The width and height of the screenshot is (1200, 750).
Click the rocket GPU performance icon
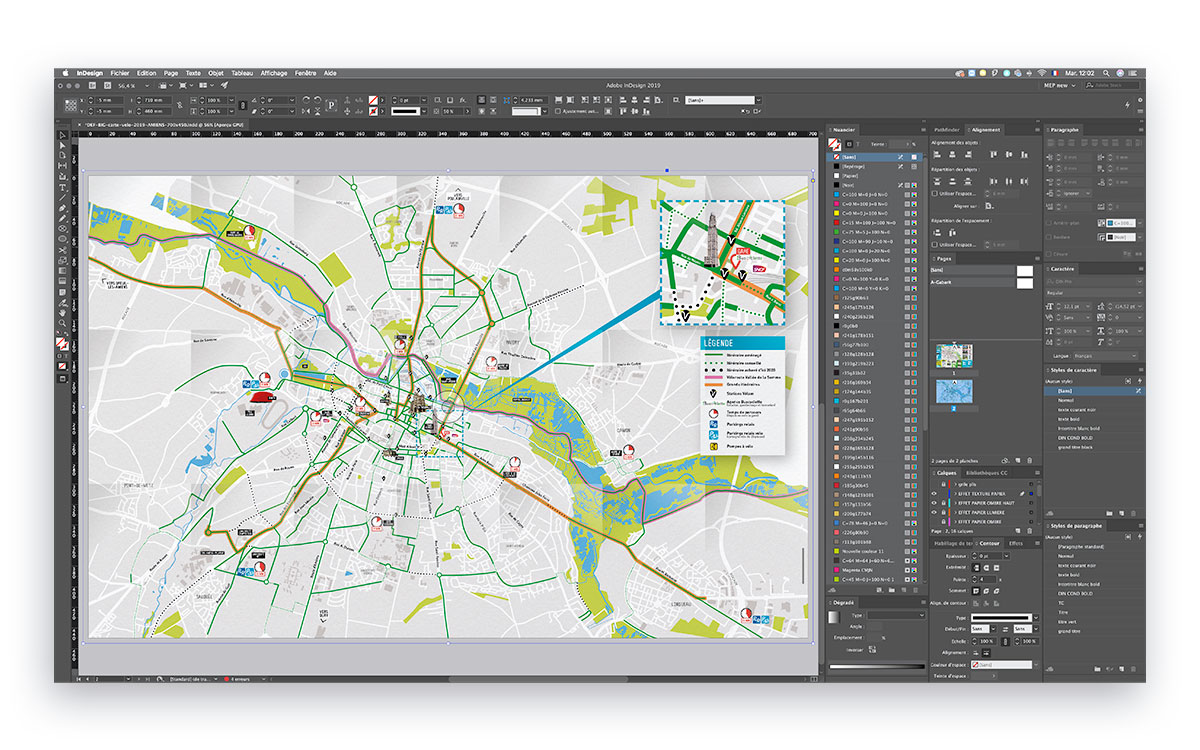click(224, 85)
